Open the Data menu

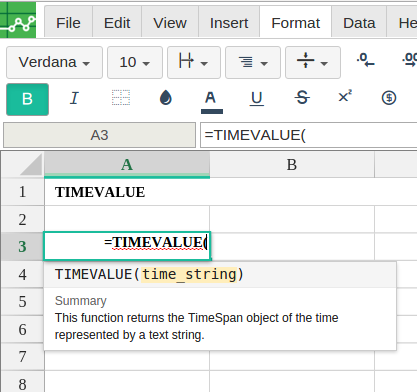[359, 23]
